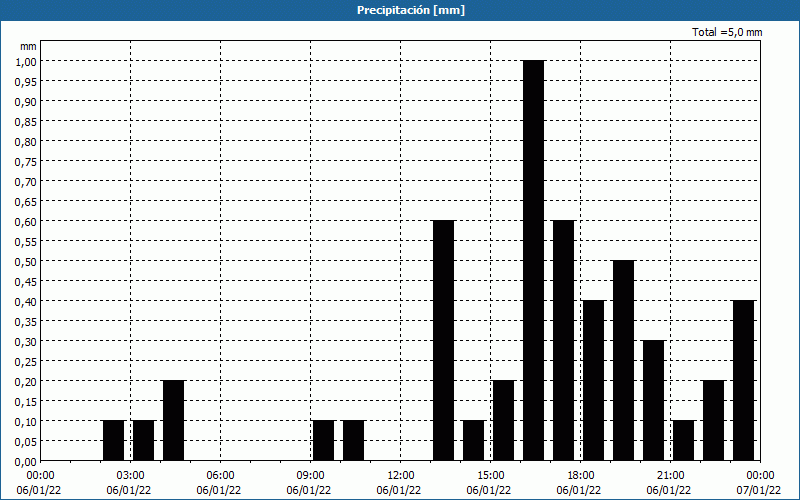Click the 07/01/22 date label
The height and width of the screenshot is (500, 800).
pyautogui.click(x=759, y=490)
